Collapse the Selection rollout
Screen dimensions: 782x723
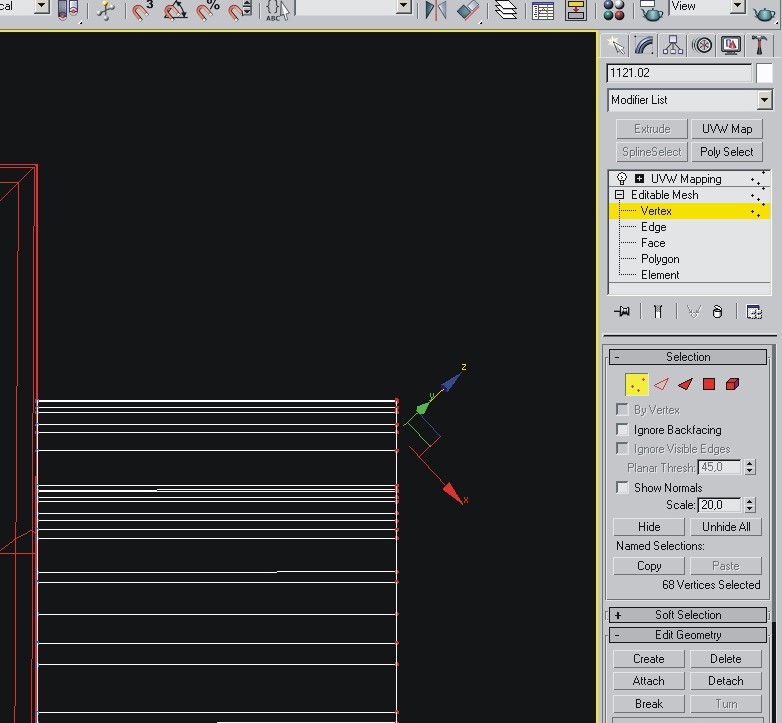click(x=688, y=357)
